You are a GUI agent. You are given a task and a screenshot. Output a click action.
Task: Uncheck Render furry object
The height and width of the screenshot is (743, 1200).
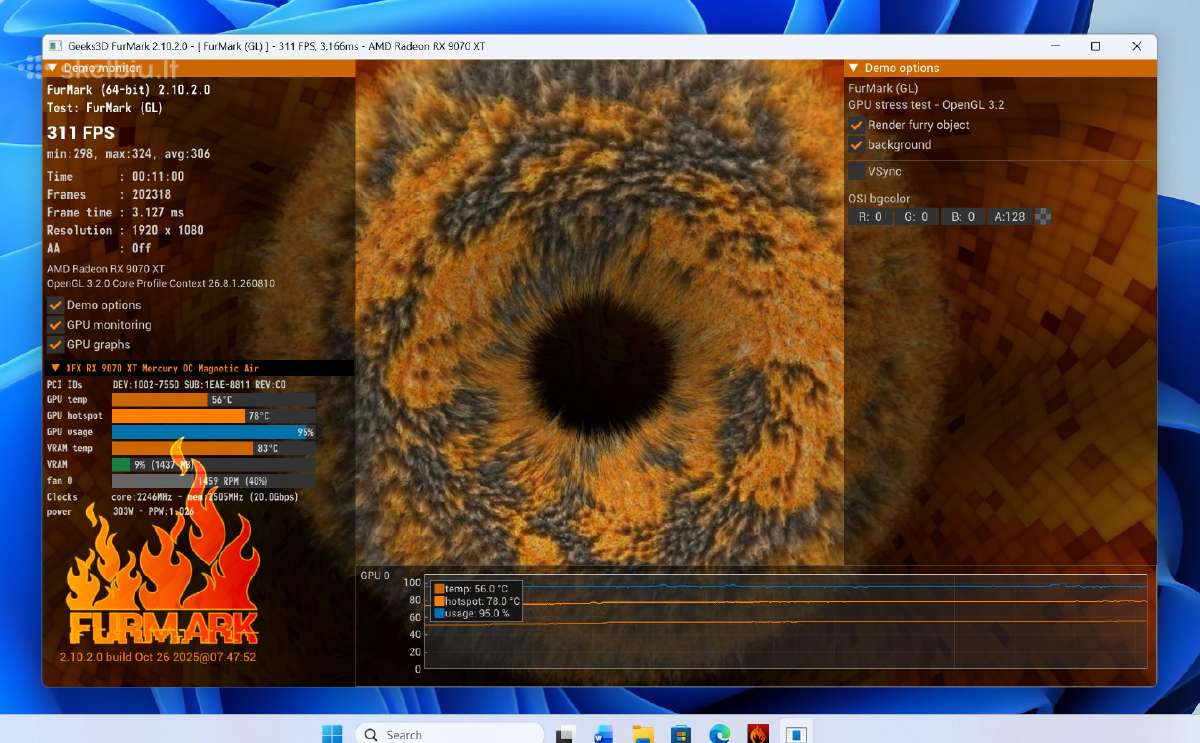click(857, 125)
